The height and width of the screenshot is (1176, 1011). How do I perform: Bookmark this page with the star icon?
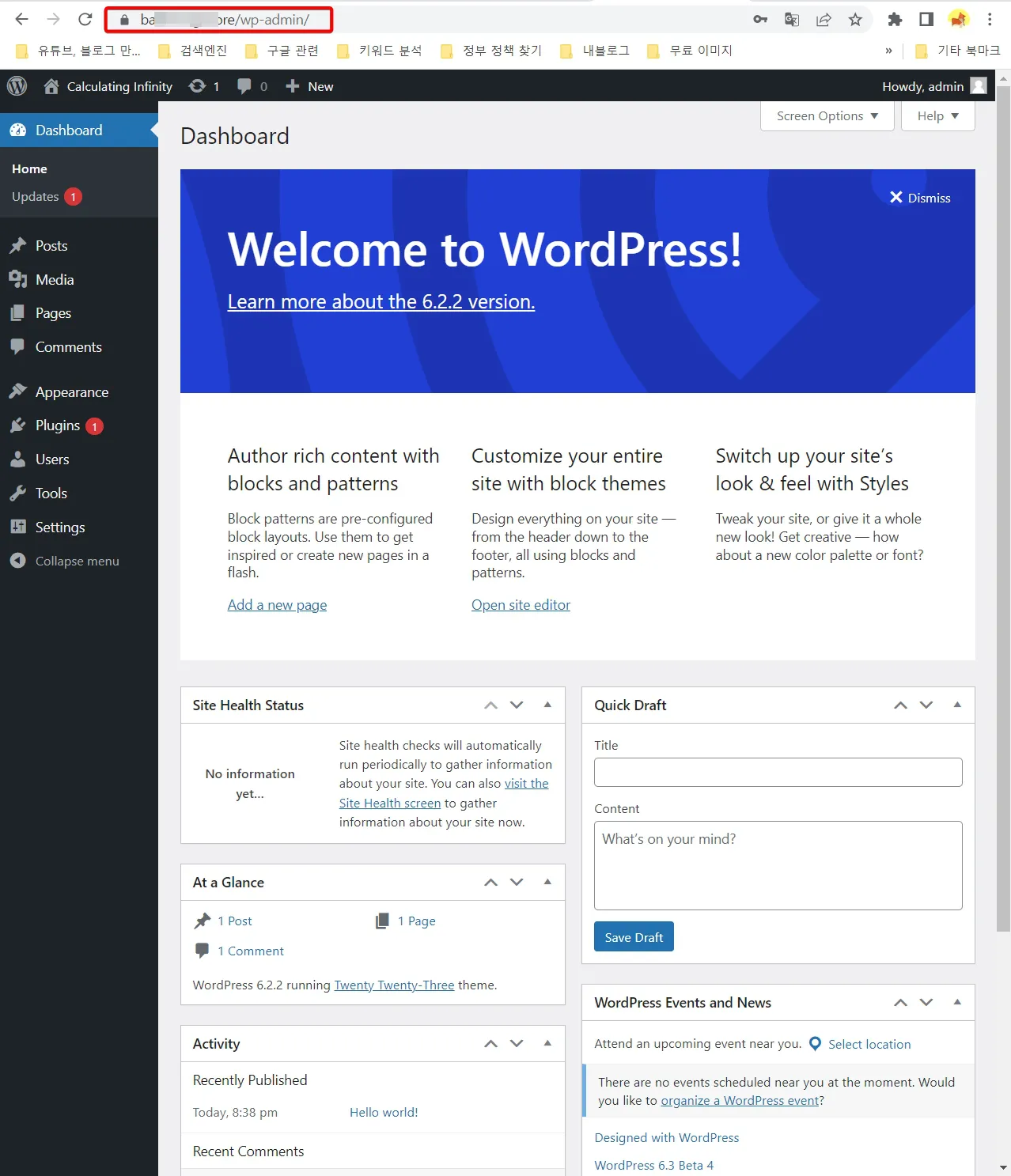855,20
